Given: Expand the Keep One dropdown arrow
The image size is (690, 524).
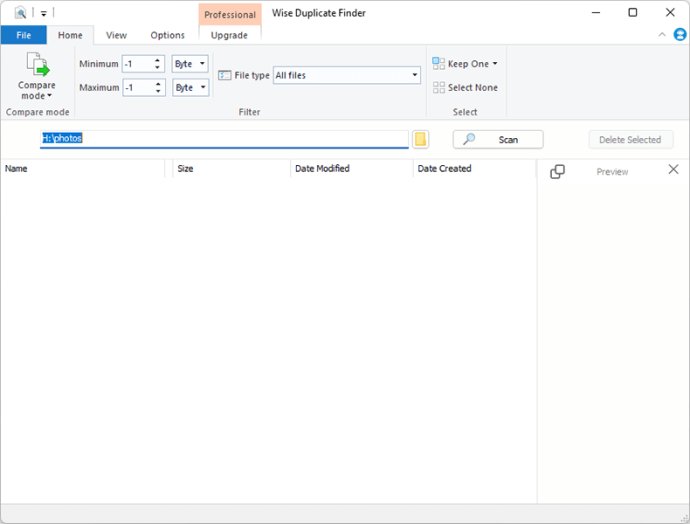Looking at the screenshot, I should [x=495, y=64].
